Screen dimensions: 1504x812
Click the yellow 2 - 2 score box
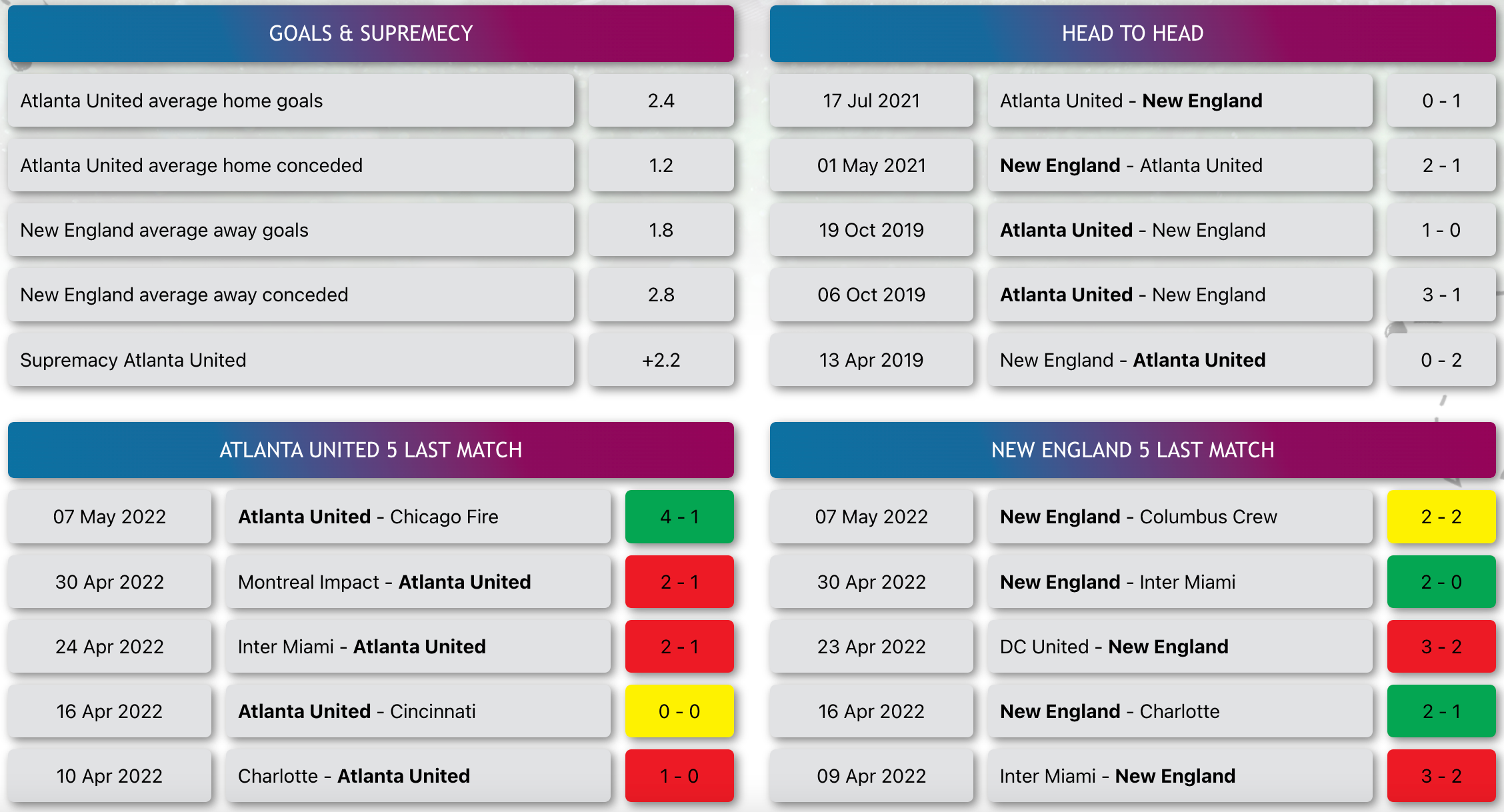pos(1441,517)
